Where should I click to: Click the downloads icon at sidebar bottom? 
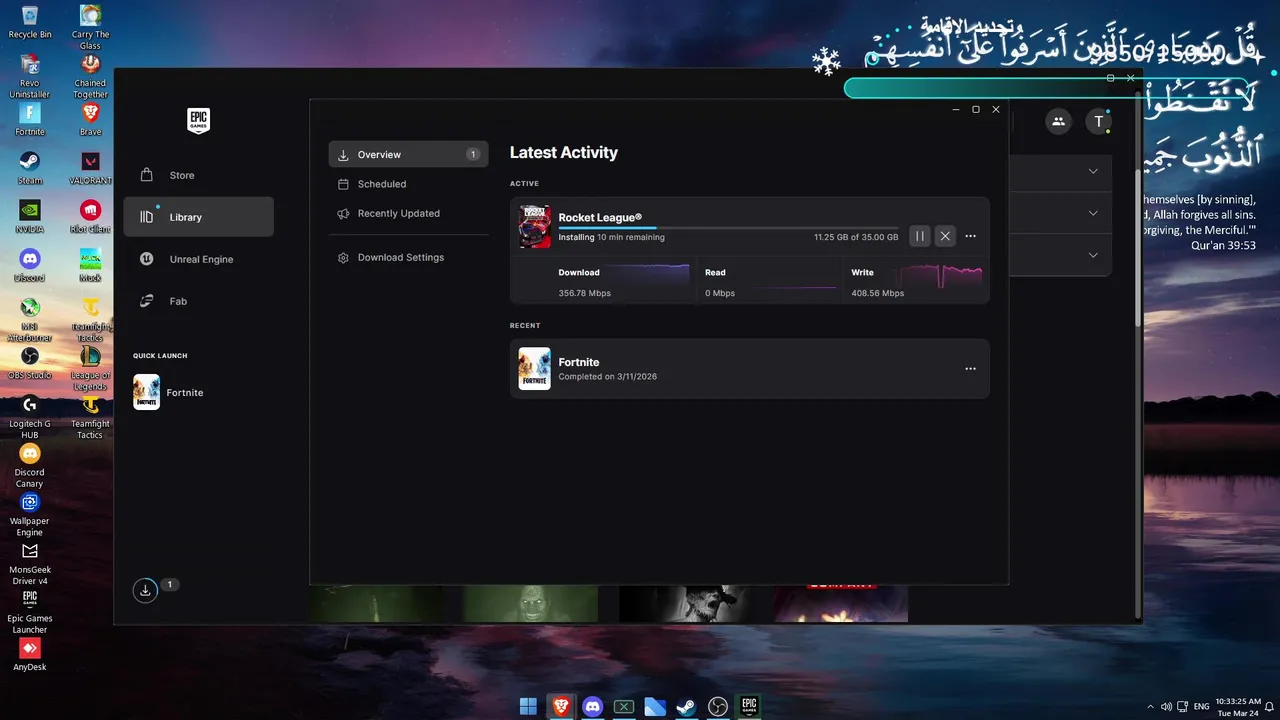145,590
